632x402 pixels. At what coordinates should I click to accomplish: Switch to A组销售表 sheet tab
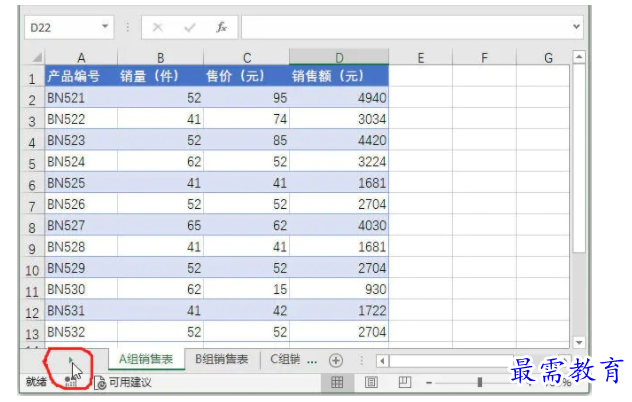146,359
